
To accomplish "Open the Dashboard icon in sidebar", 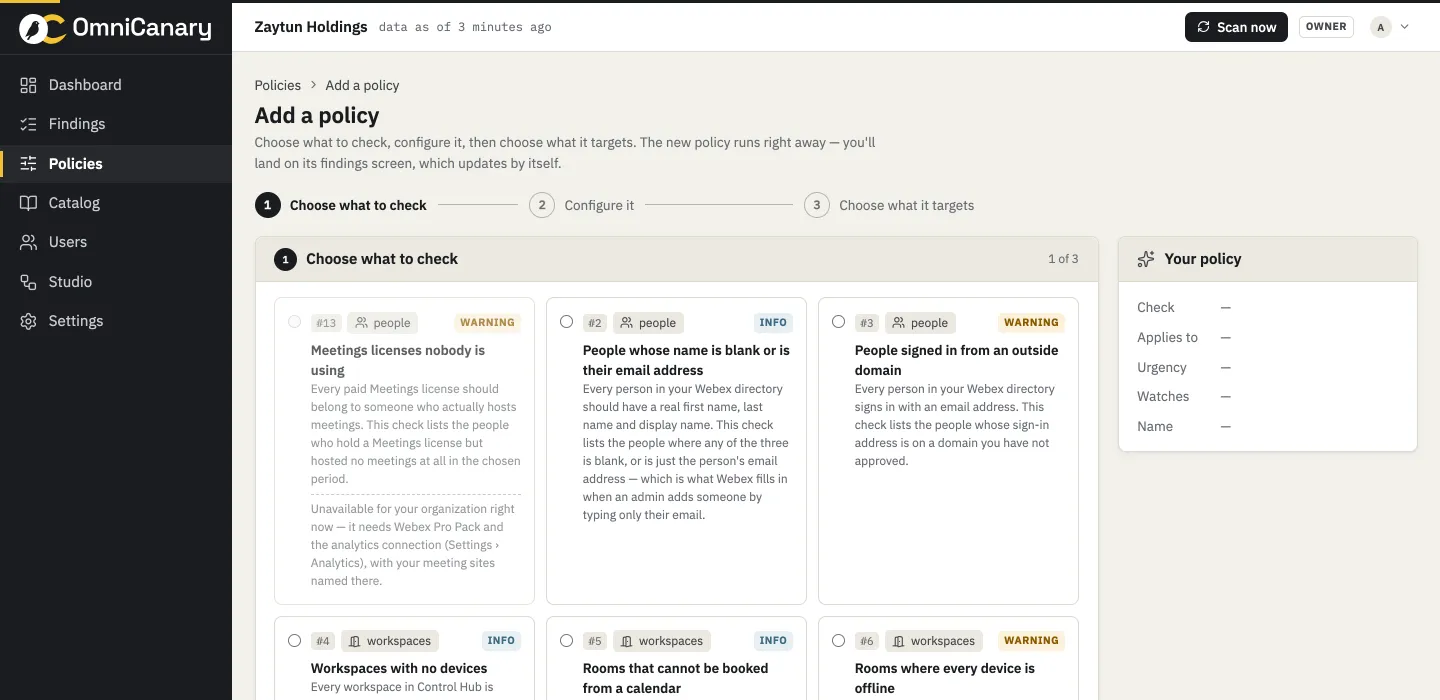I will [x=28, y=85].
